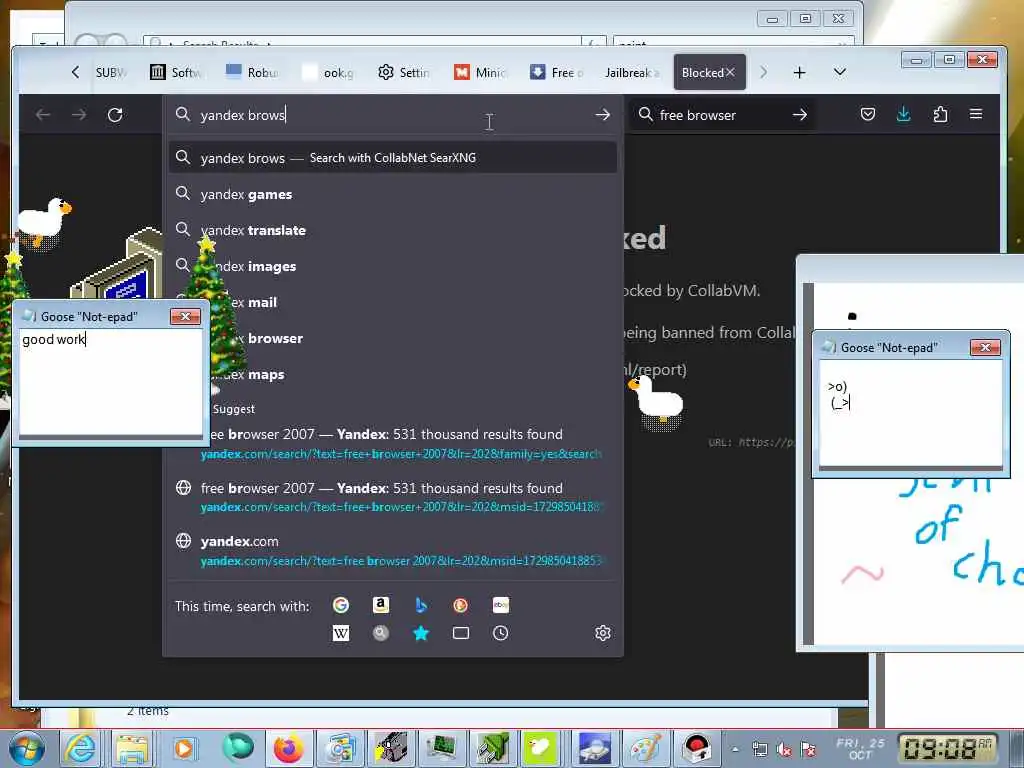The height and width of the screenshot is (768, 1024).
Task: Click the good work notepad text area
Action: tap(111, 381)
